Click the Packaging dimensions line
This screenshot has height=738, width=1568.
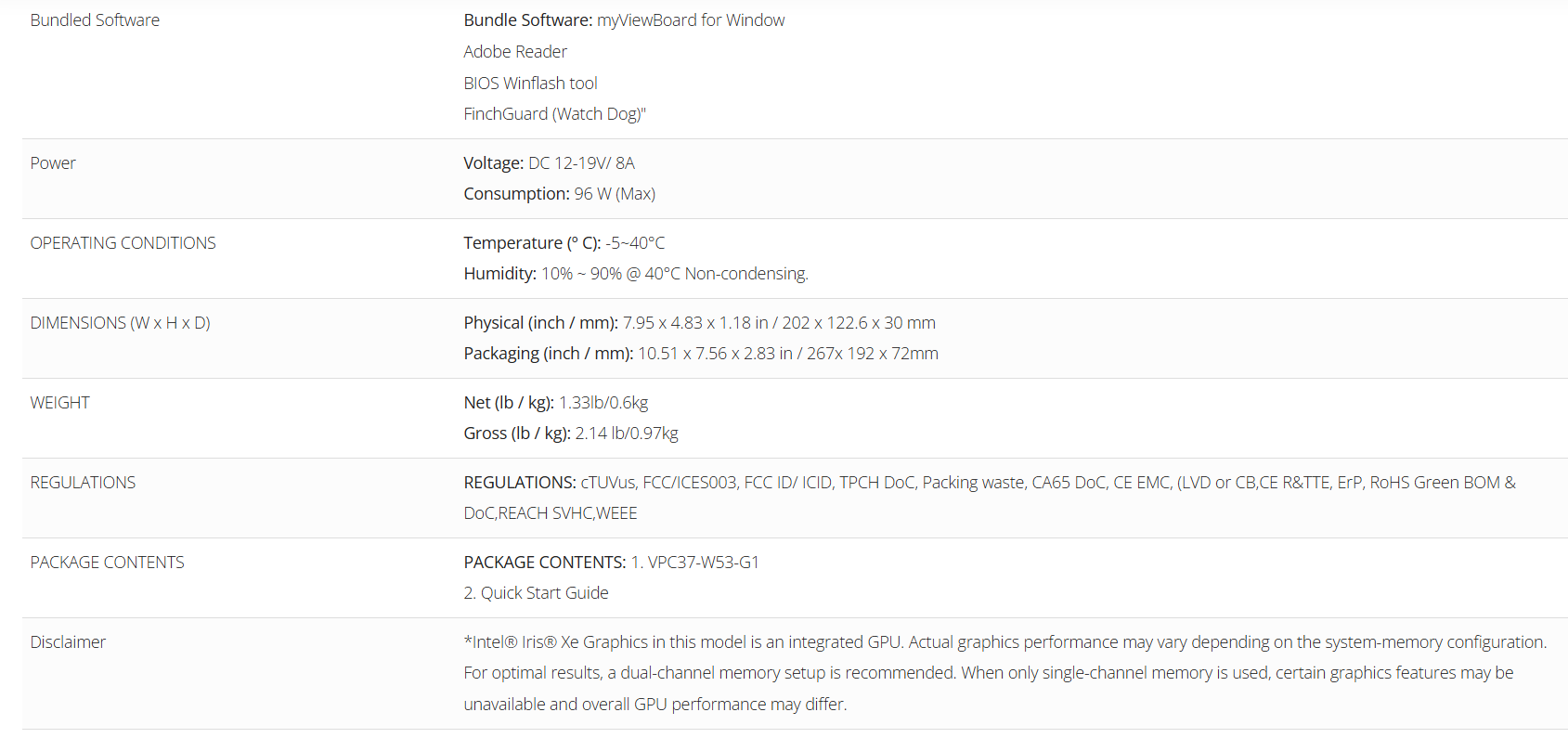click(701, 354)
